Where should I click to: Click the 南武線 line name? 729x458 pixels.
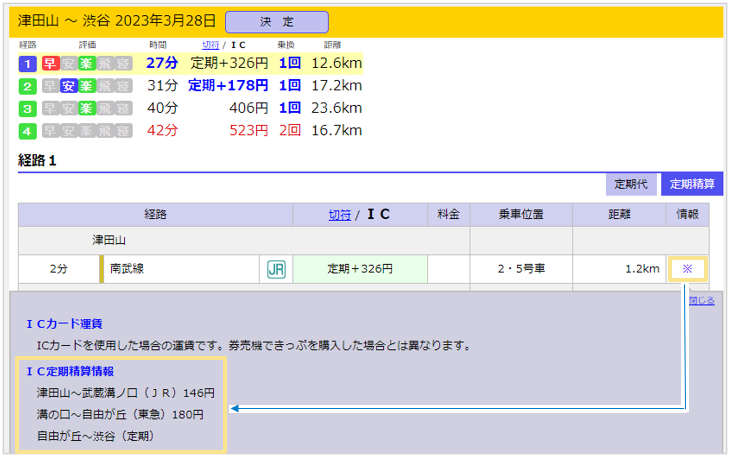point(127,269)
